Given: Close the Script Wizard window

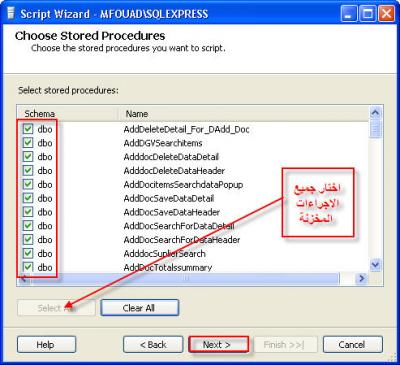Looking at the screenshot, I should [x=387, y=14].
